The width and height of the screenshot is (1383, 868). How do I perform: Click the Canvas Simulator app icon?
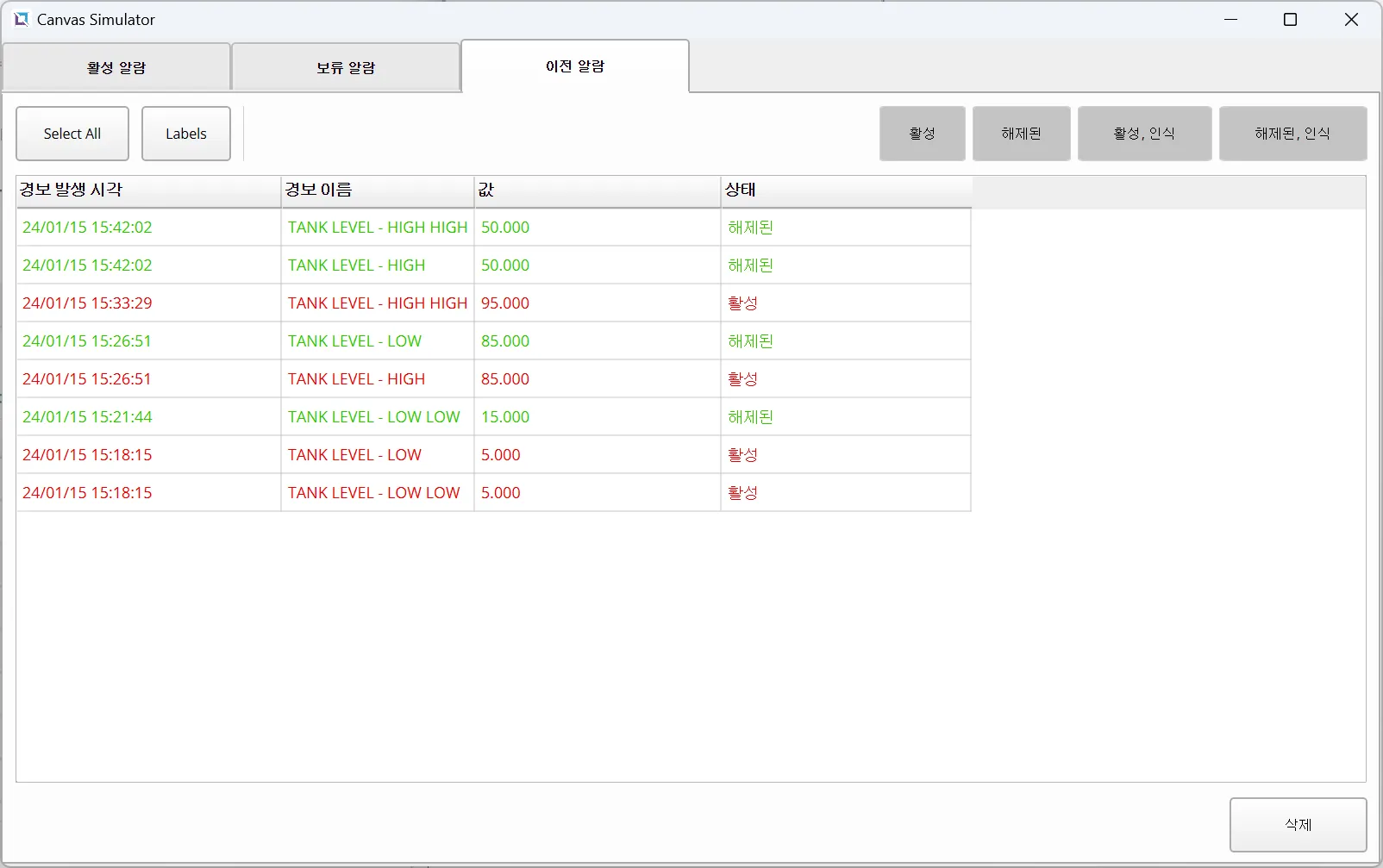click(21, 19)
